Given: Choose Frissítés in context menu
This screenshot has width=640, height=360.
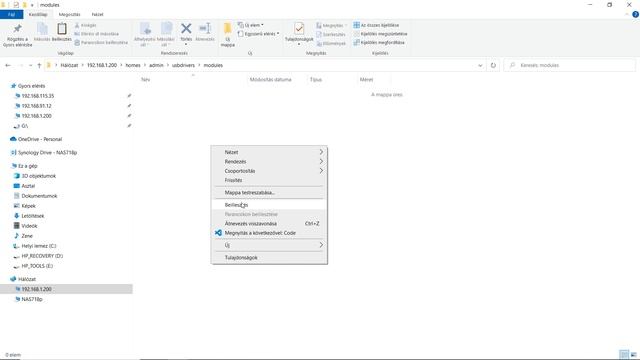Looking at the screenshot, I should tap(269, 180).
